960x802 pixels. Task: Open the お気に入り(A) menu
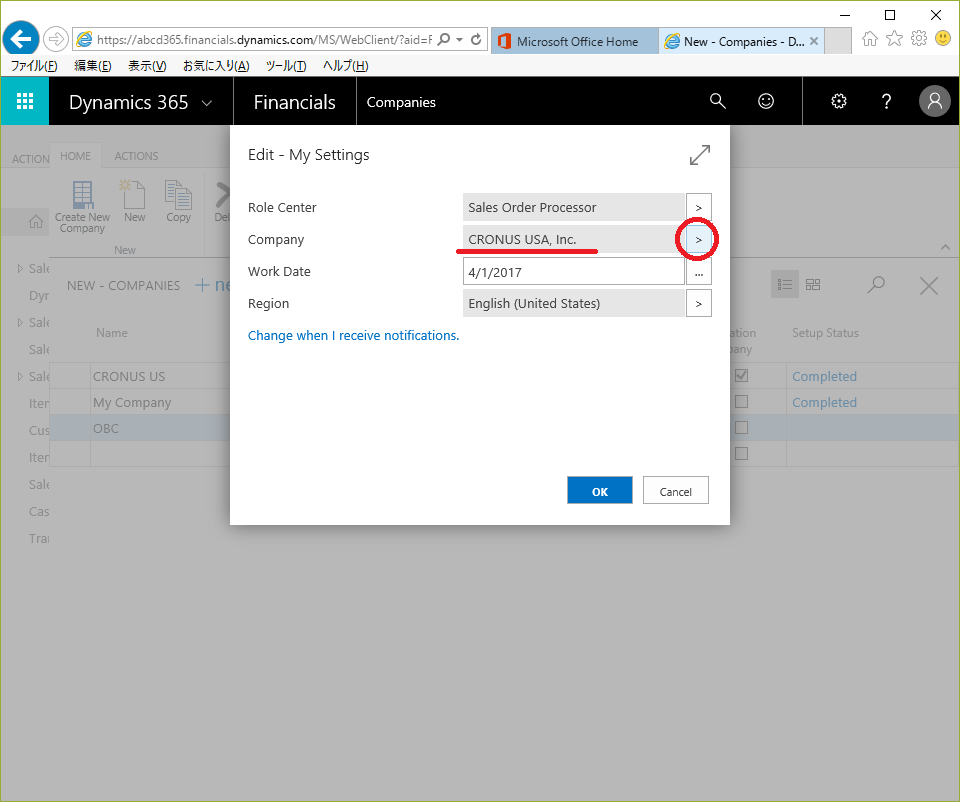pos(216,66)
